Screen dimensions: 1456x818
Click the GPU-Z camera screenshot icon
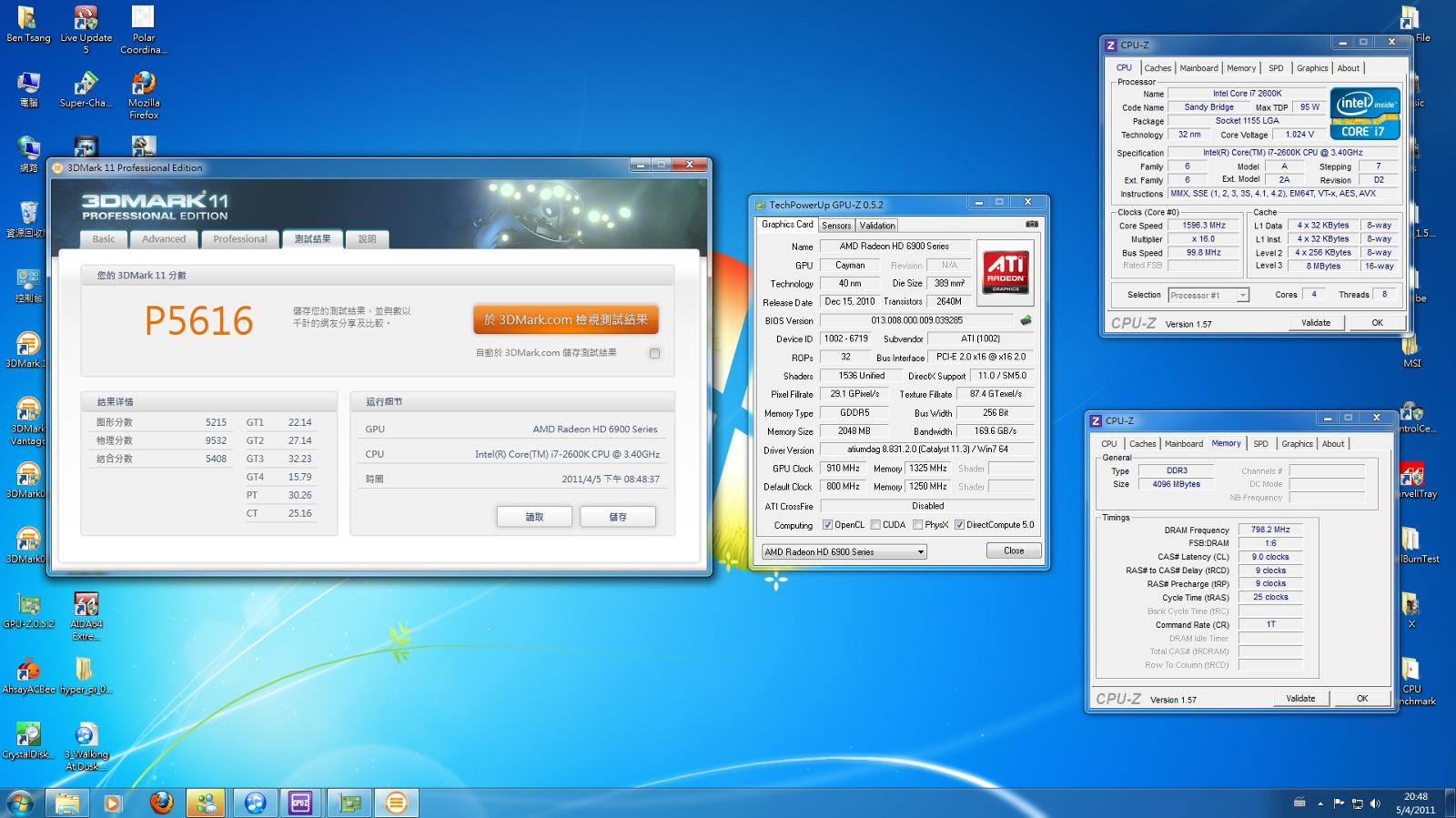click(x=1032, y=224)
